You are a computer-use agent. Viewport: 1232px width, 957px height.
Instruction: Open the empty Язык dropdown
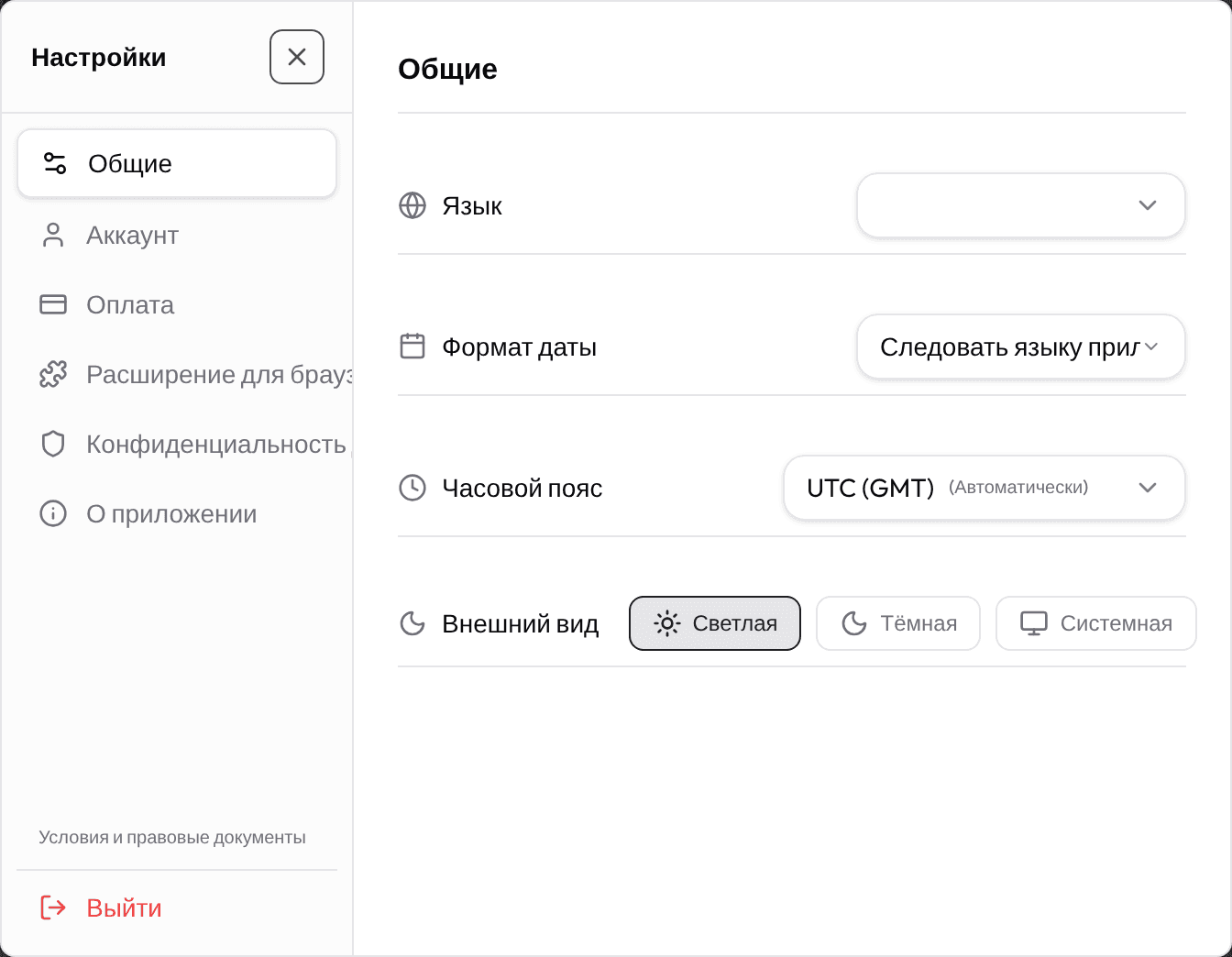[x=1021, y=205]
